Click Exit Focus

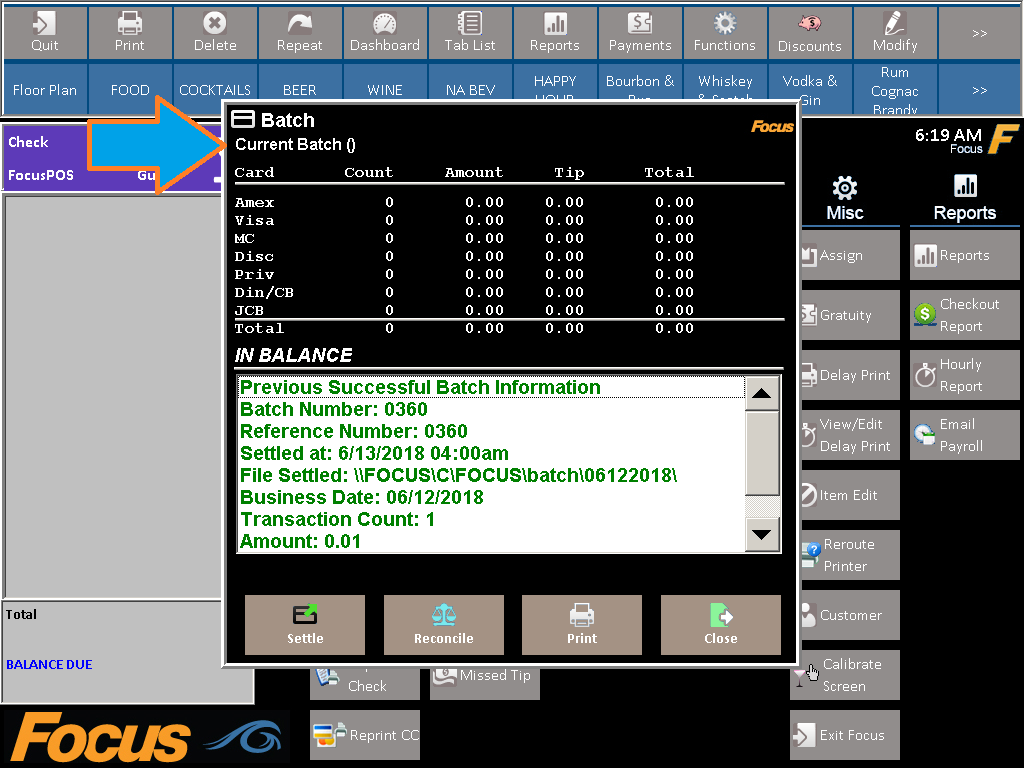coord(845,735)
